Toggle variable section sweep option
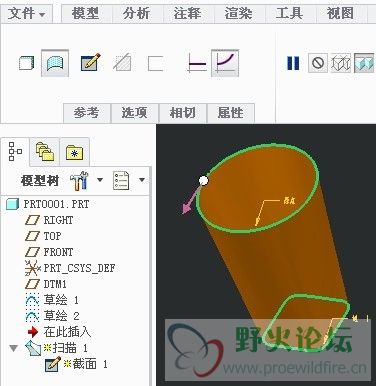 [225, 63]
